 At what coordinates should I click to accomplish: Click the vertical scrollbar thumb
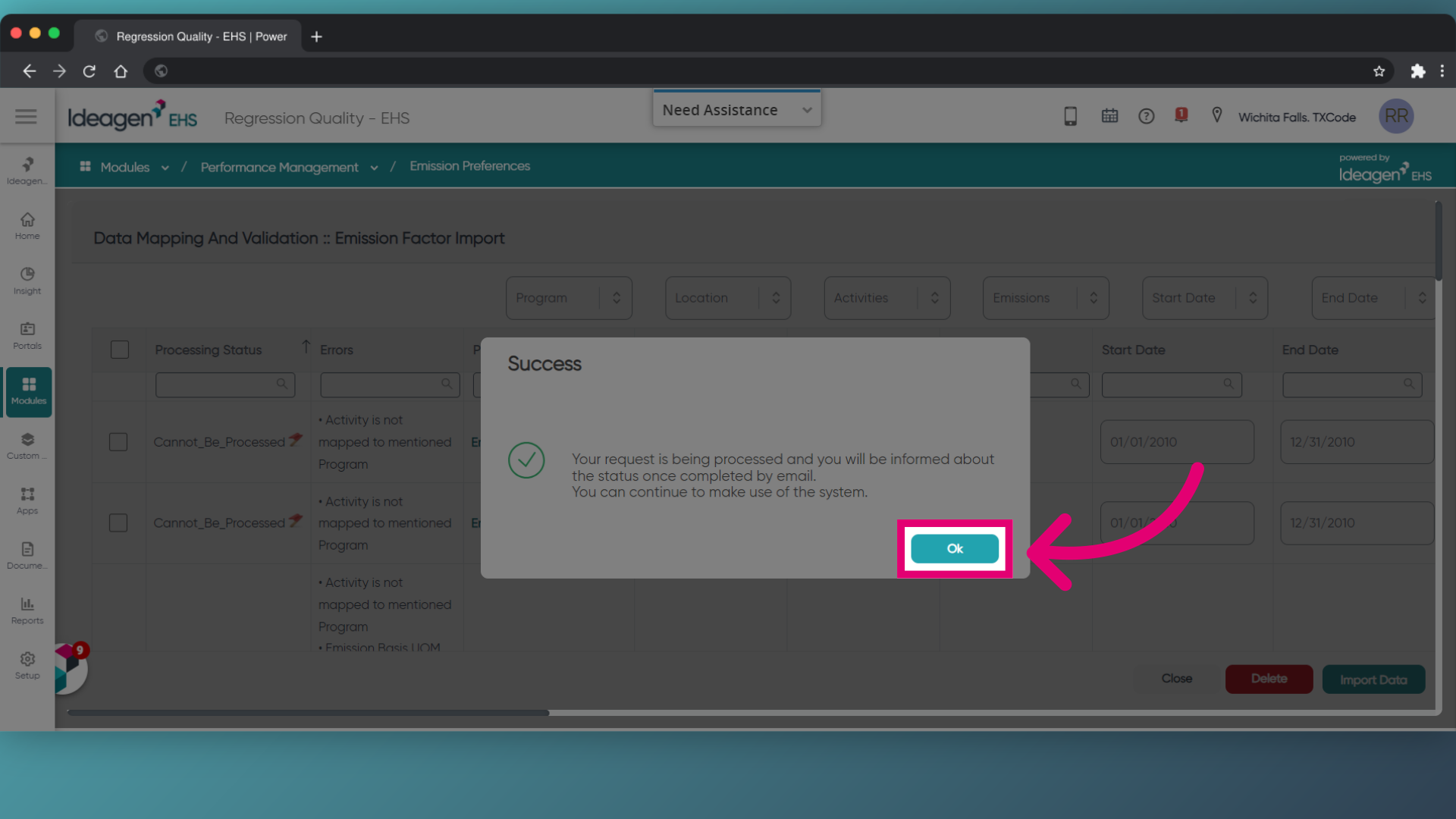coord(1437,240)
